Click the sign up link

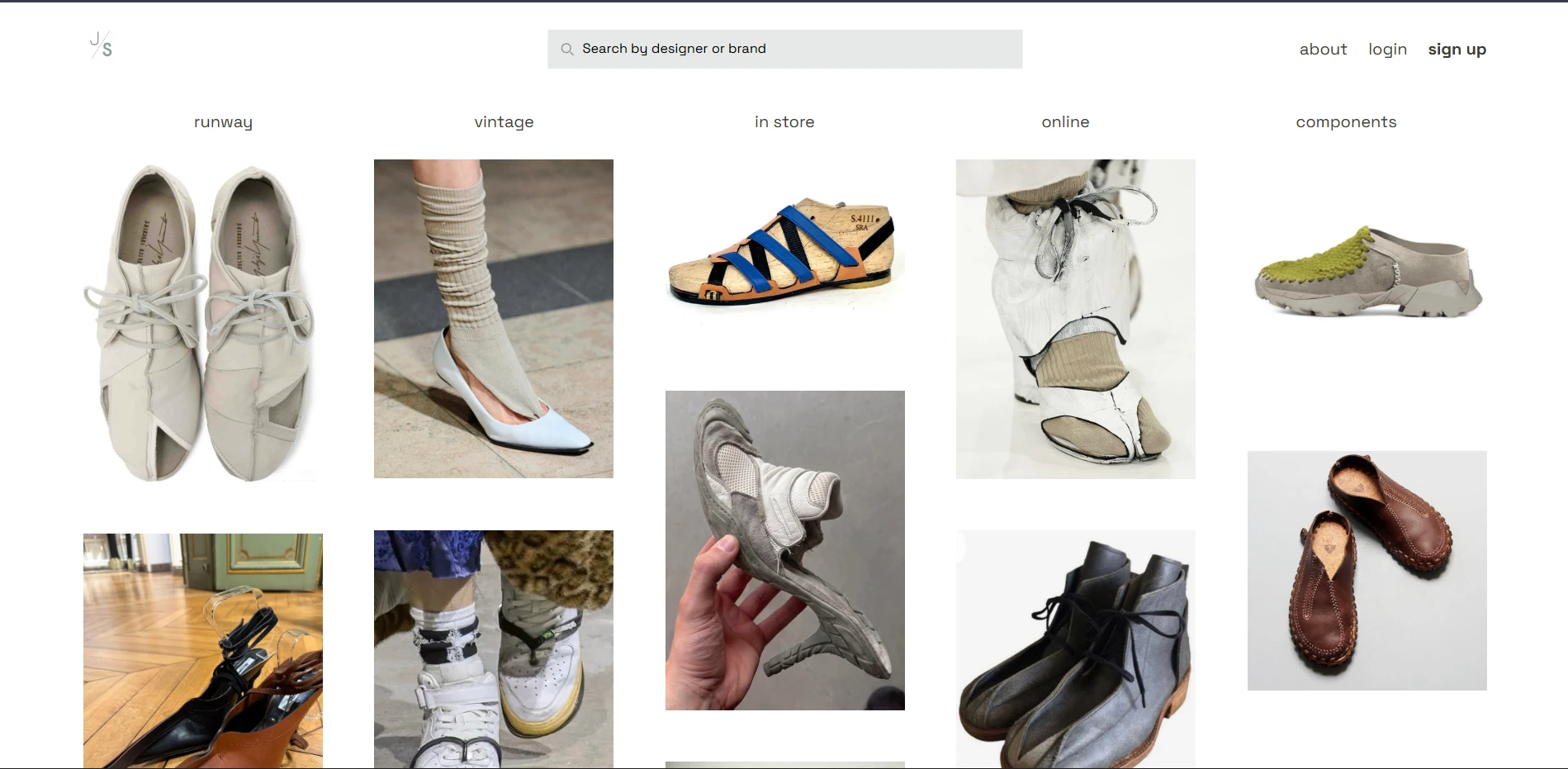(1457, 50)
